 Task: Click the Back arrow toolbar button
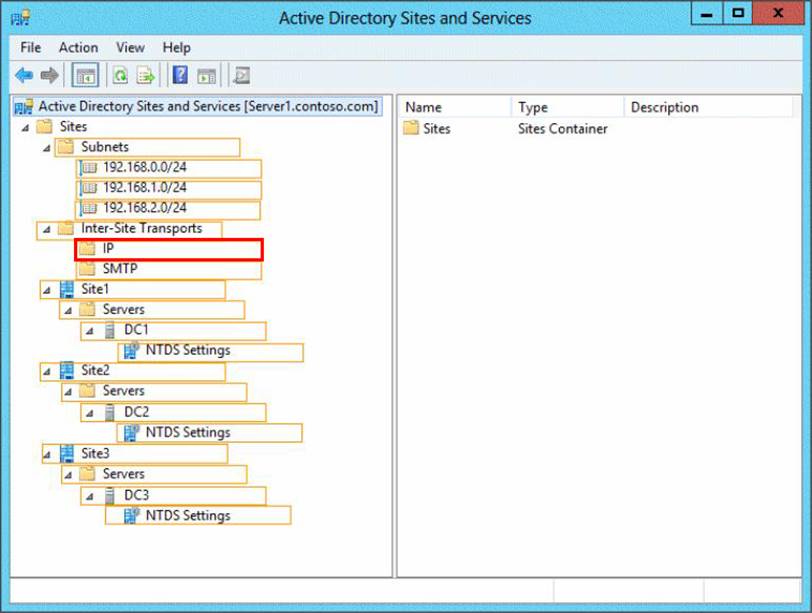pos(24,76)
